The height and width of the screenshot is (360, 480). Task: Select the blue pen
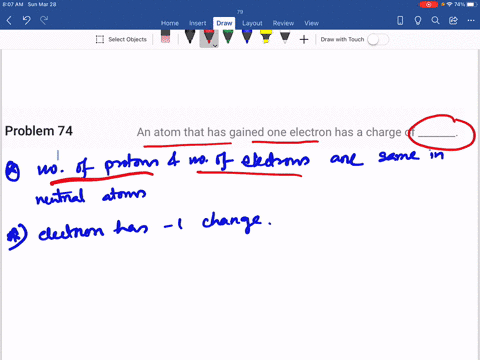coord(247,37)
